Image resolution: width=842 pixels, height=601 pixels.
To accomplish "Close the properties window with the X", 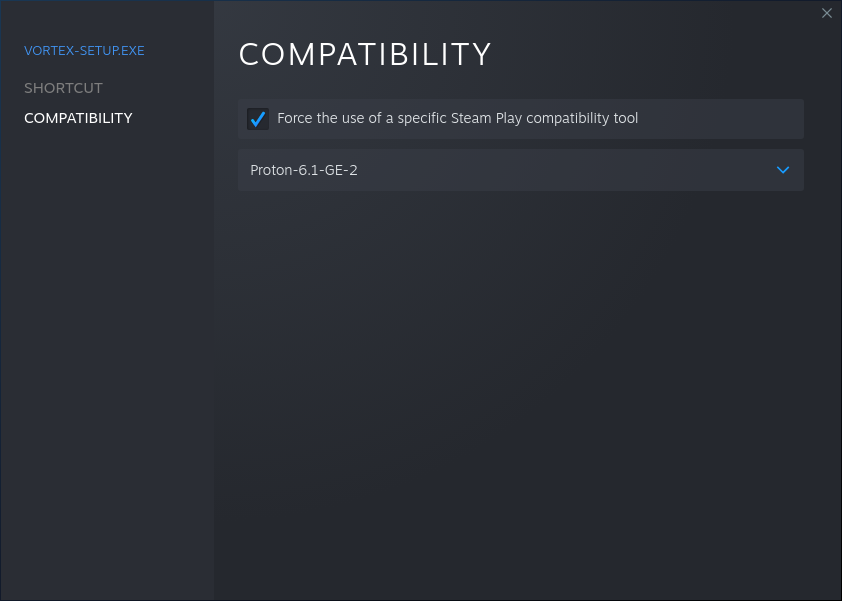I will point(826,13).
